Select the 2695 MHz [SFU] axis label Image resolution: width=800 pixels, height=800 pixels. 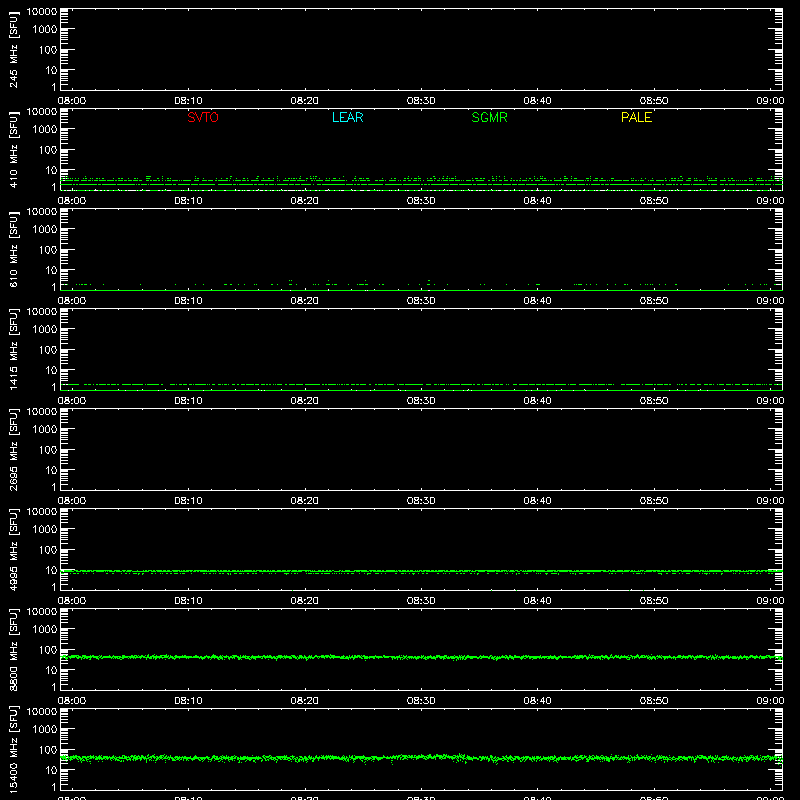tap(13, 449)
